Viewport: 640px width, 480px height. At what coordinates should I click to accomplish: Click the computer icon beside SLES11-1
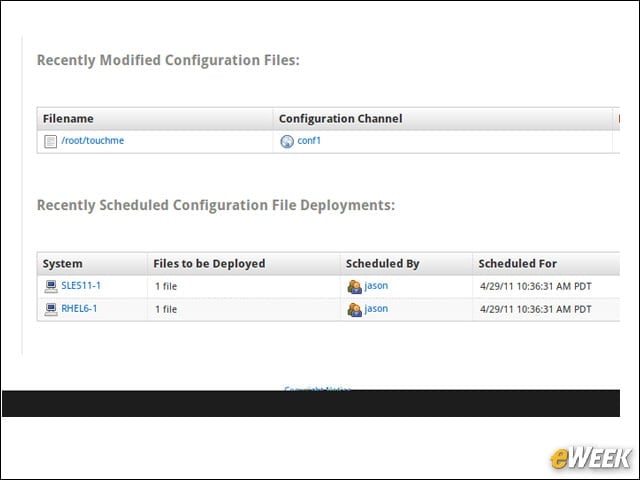51,287
